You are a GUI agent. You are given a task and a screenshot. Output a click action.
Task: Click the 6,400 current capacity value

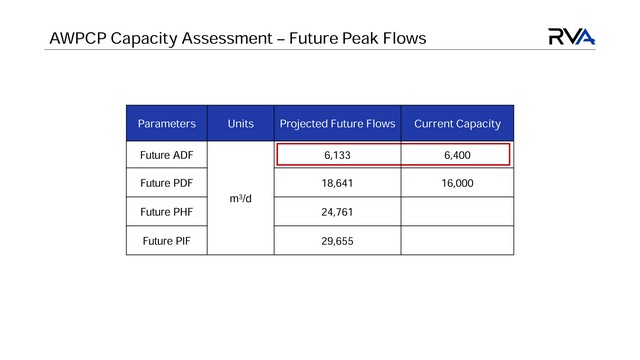tap(457, 155)
